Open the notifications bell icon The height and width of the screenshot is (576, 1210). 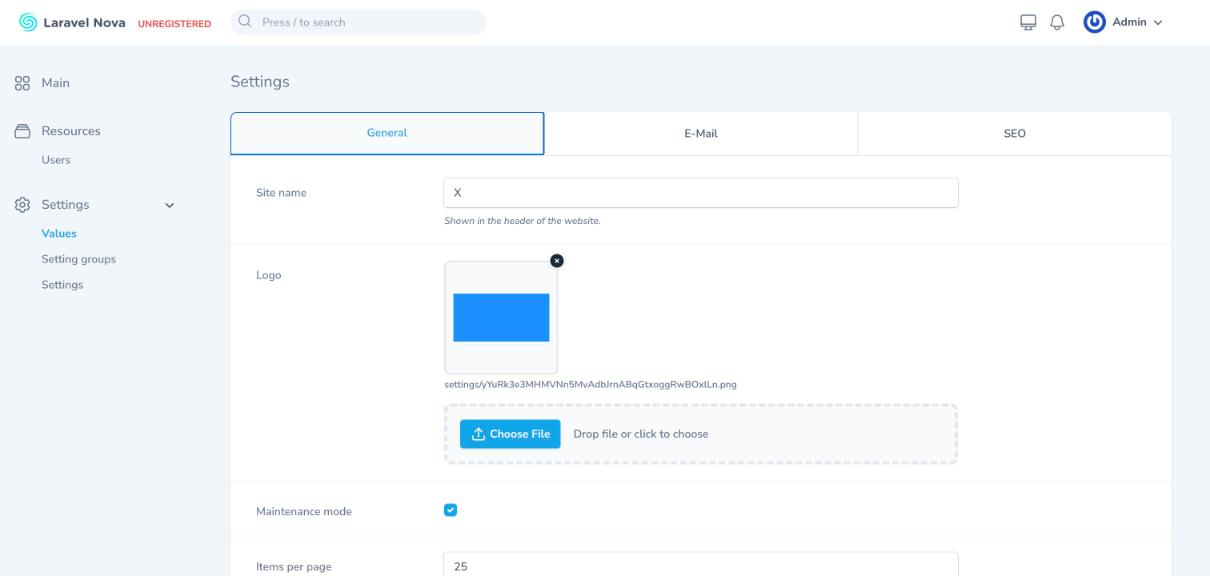[1057, 22]
